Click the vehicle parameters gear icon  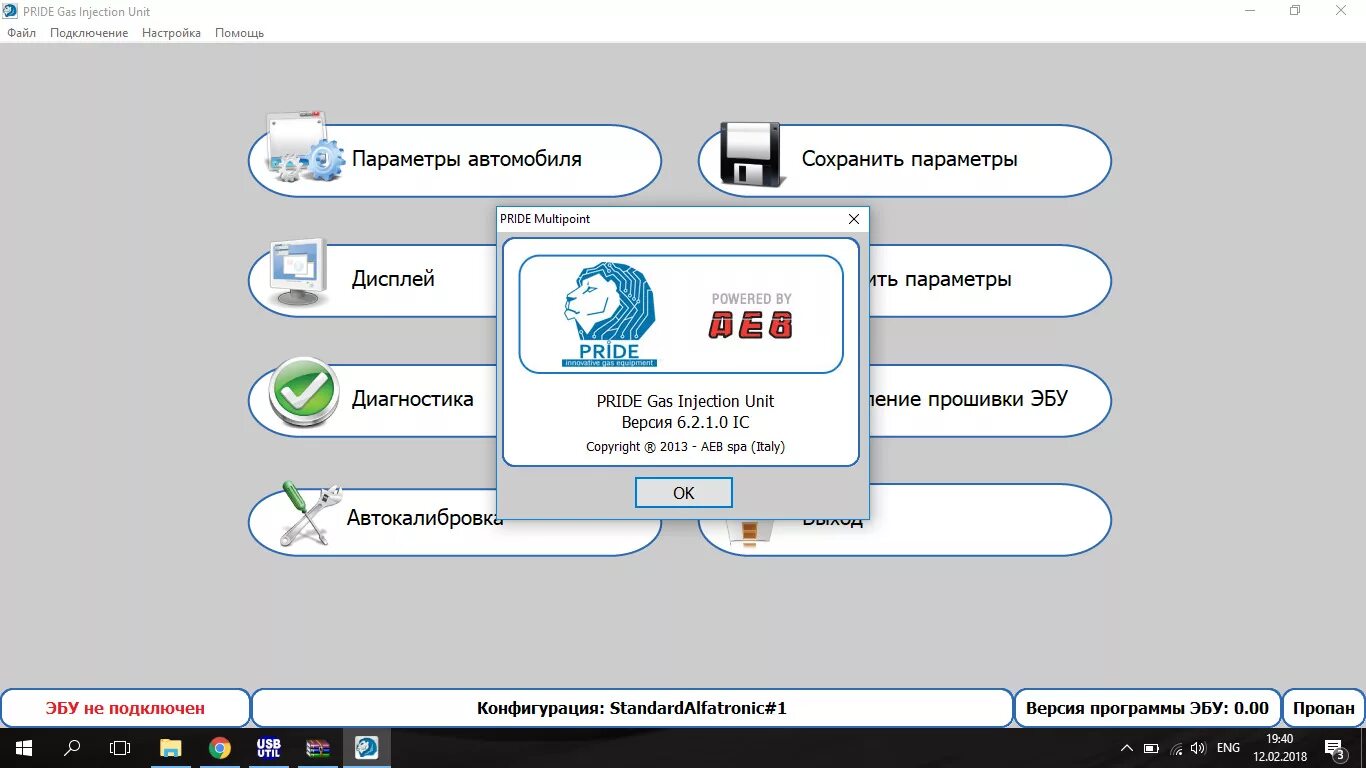click(305, 147)
